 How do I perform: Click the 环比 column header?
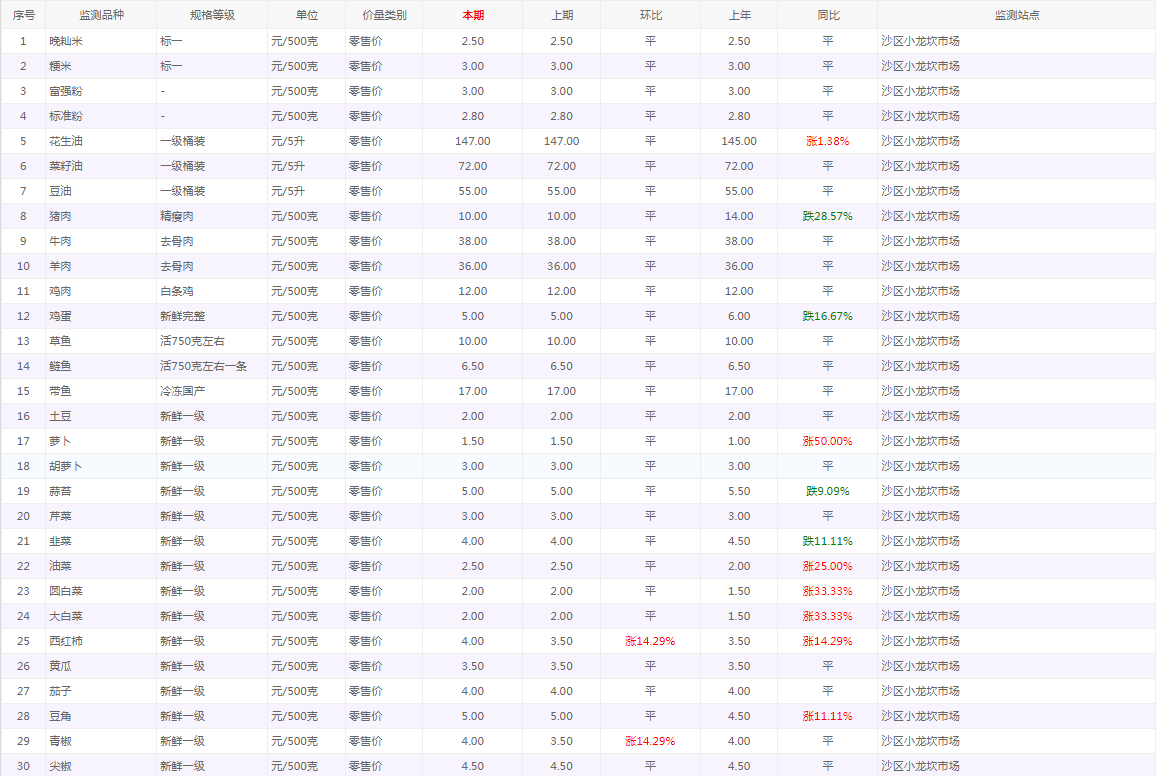pos(650,15)
